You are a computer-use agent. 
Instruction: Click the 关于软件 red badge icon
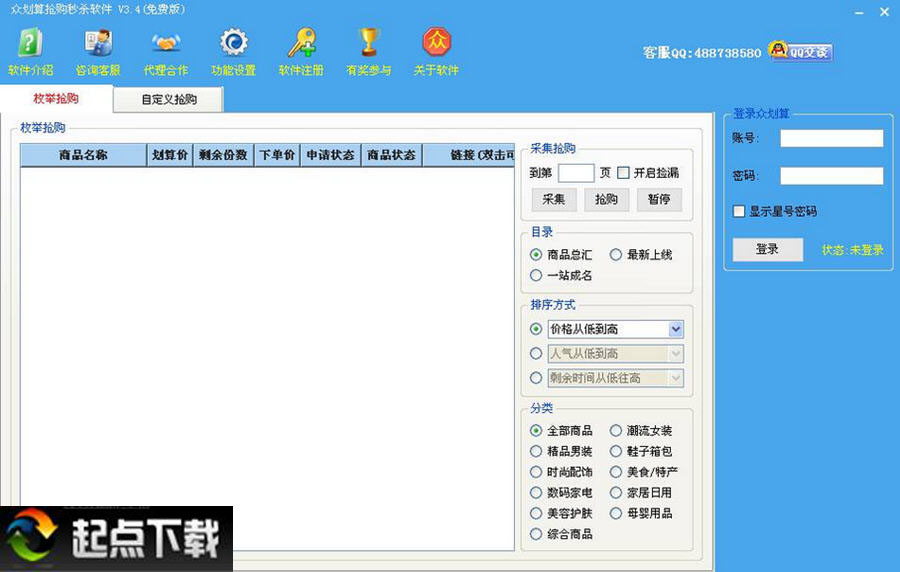coord(437,41)
